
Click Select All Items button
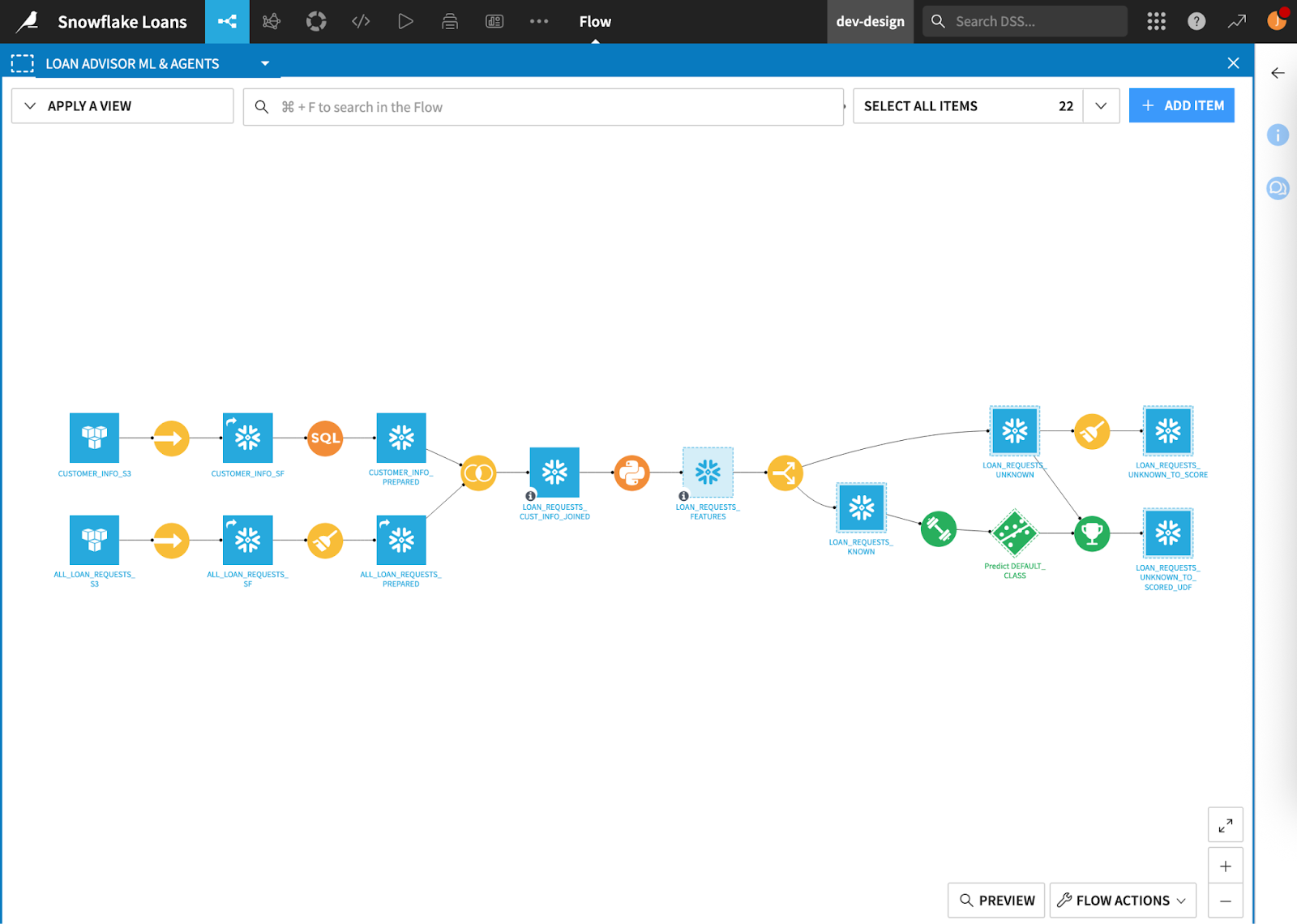968,106
